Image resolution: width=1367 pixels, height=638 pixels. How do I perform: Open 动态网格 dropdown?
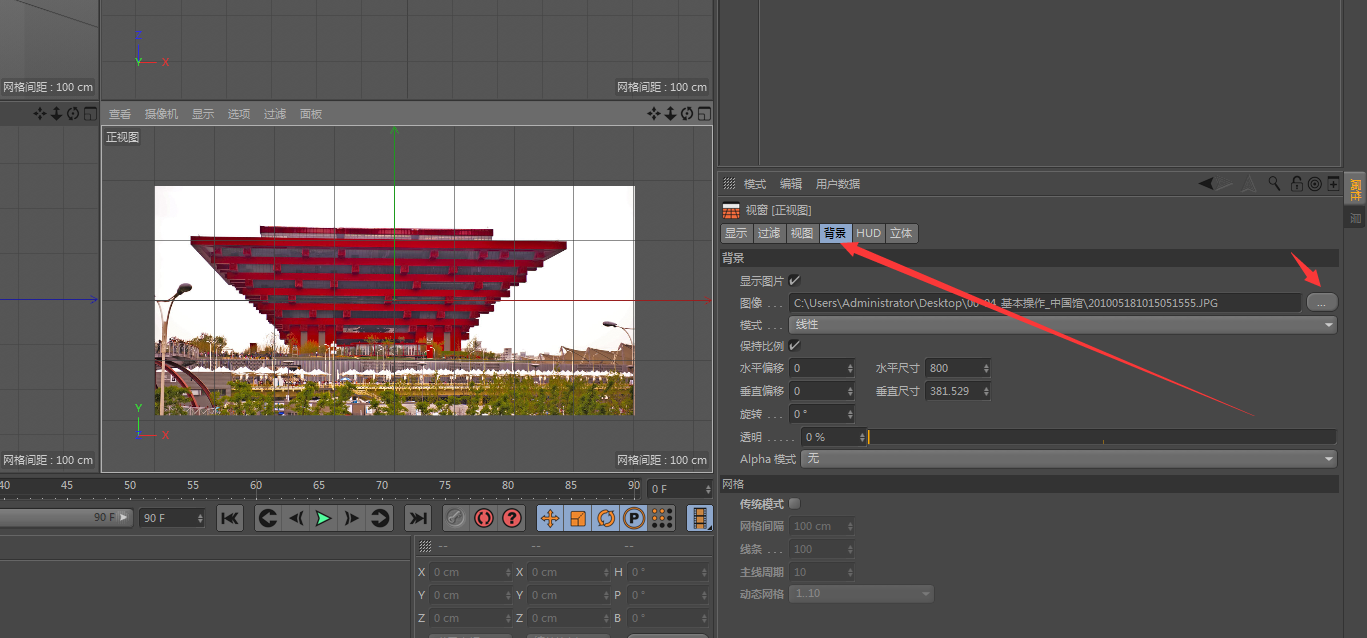pyautogui.click(x=861, y=594)
